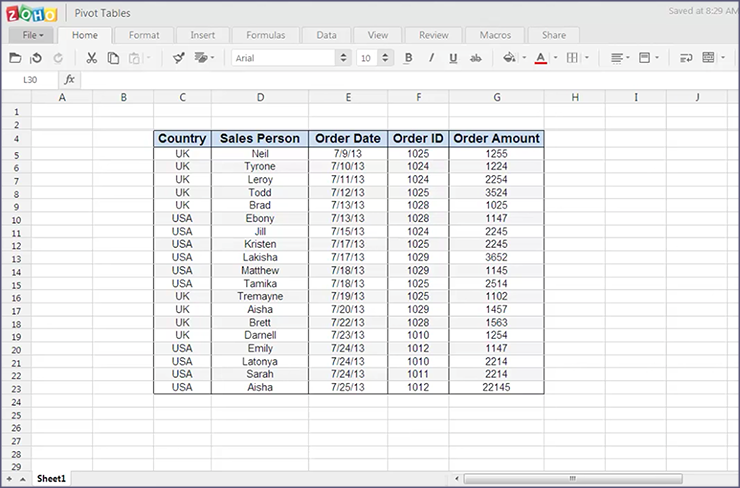The height and width of the screenshot is (488, 740).
Task: Open the Data tab
Action: point(326,35)
